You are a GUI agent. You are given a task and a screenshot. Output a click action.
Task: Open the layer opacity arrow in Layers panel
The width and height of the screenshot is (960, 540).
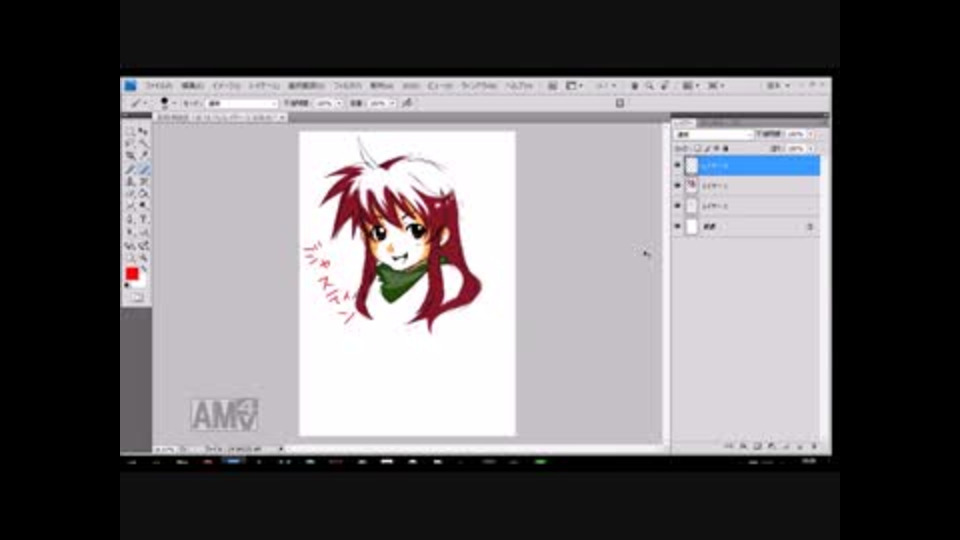click(811, 134)
